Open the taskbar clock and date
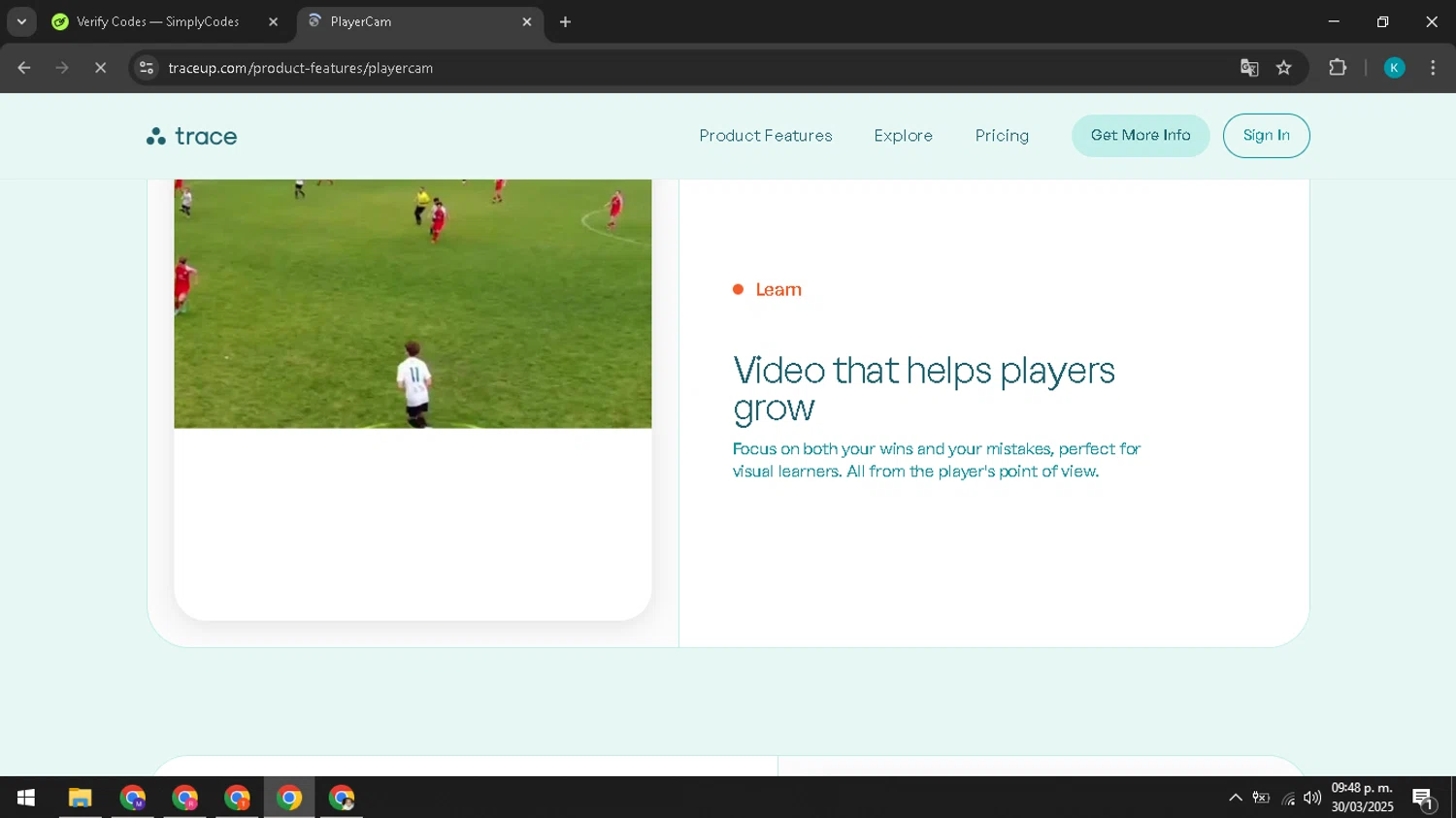The height and width of the screenshot is (818, 1456). point(1362,798)
